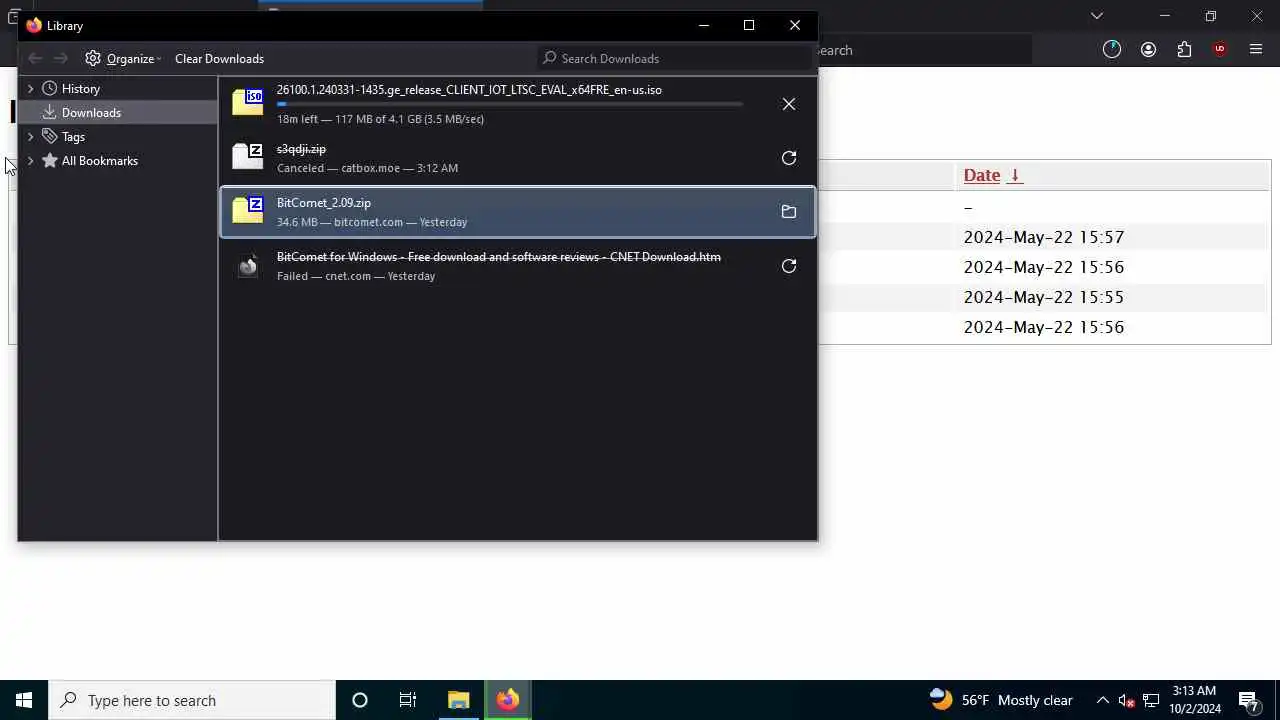
Task: Open Firefox hamburger application menu
Action: (x=1256, y=49)
